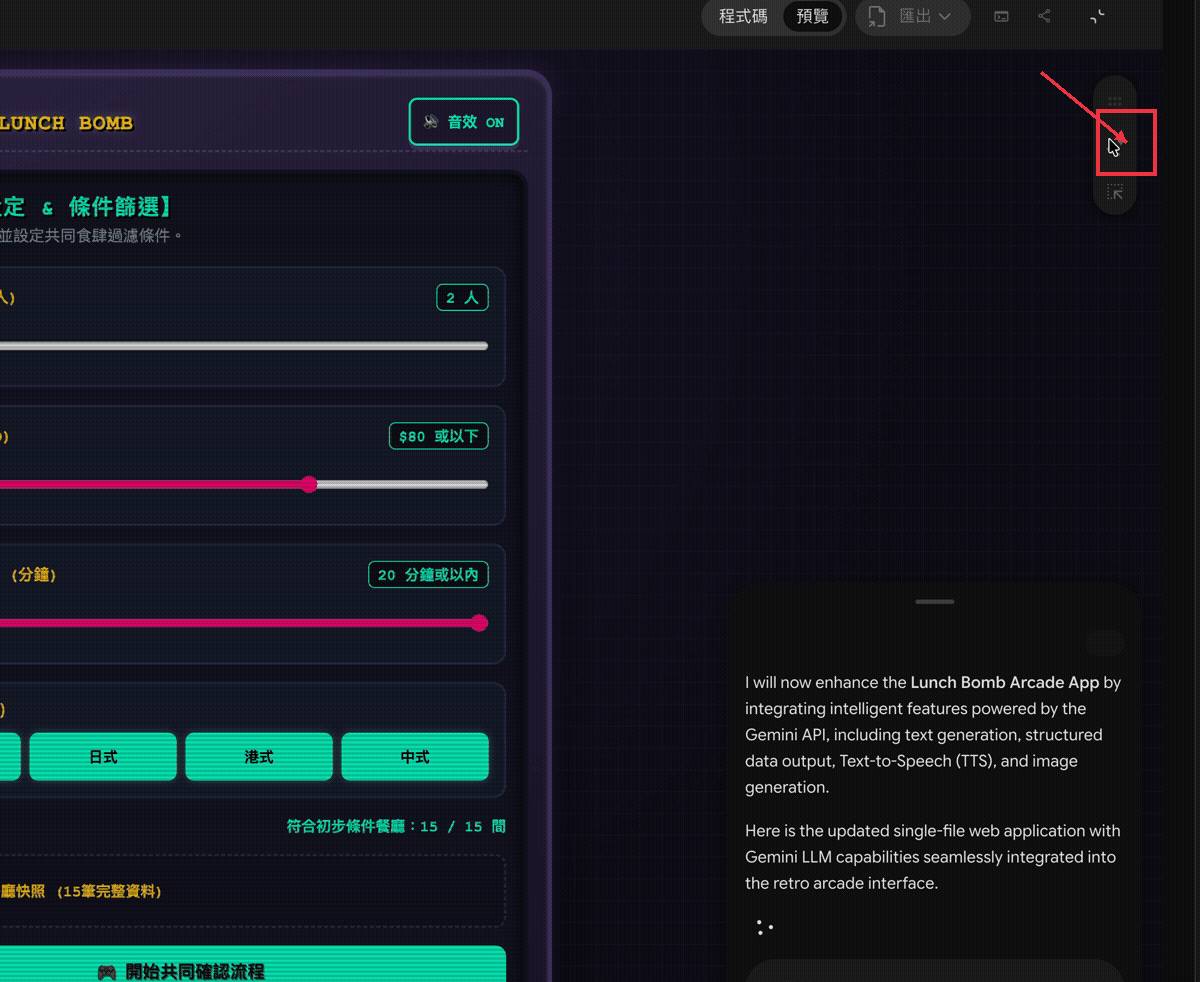The width and height of the screenshot is (1200, 982).
Task: Toggle the 日式 cuisine filter
Action: [103, 757]
